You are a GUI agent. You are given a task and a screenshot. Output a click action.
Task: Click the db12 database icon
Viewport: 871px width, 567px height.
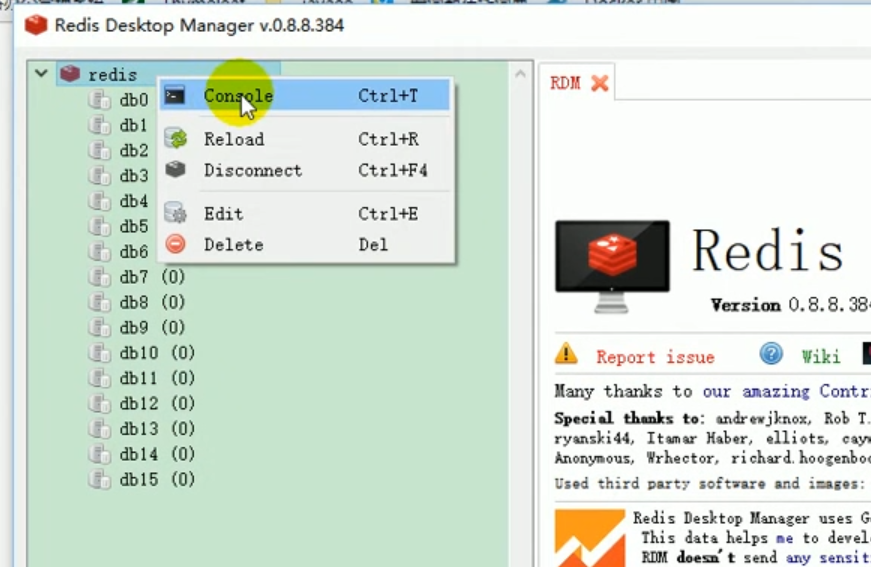click(100, 403)
